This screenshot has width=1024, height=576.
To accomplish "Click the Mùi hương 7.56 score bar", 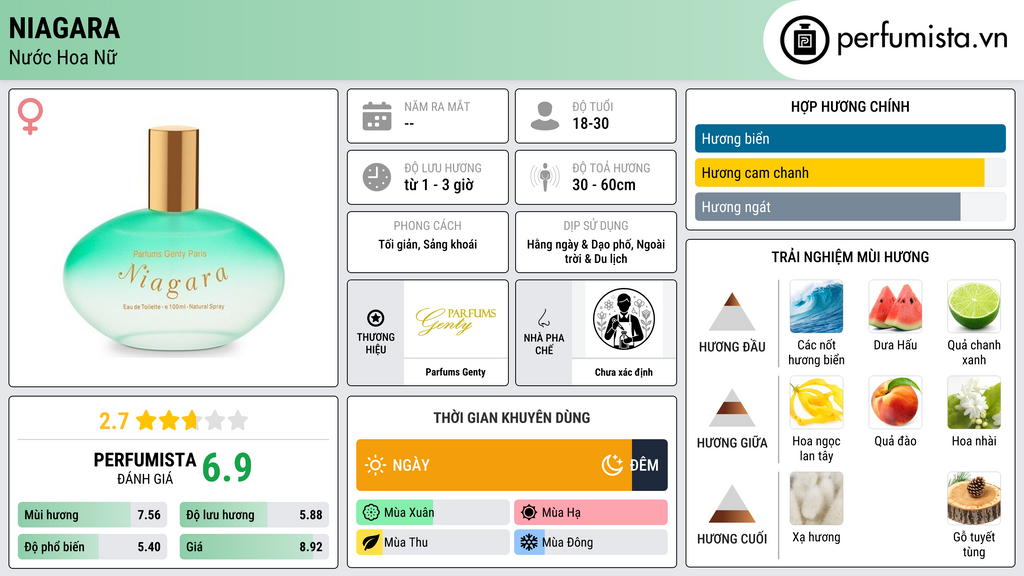I will [93, 515].
